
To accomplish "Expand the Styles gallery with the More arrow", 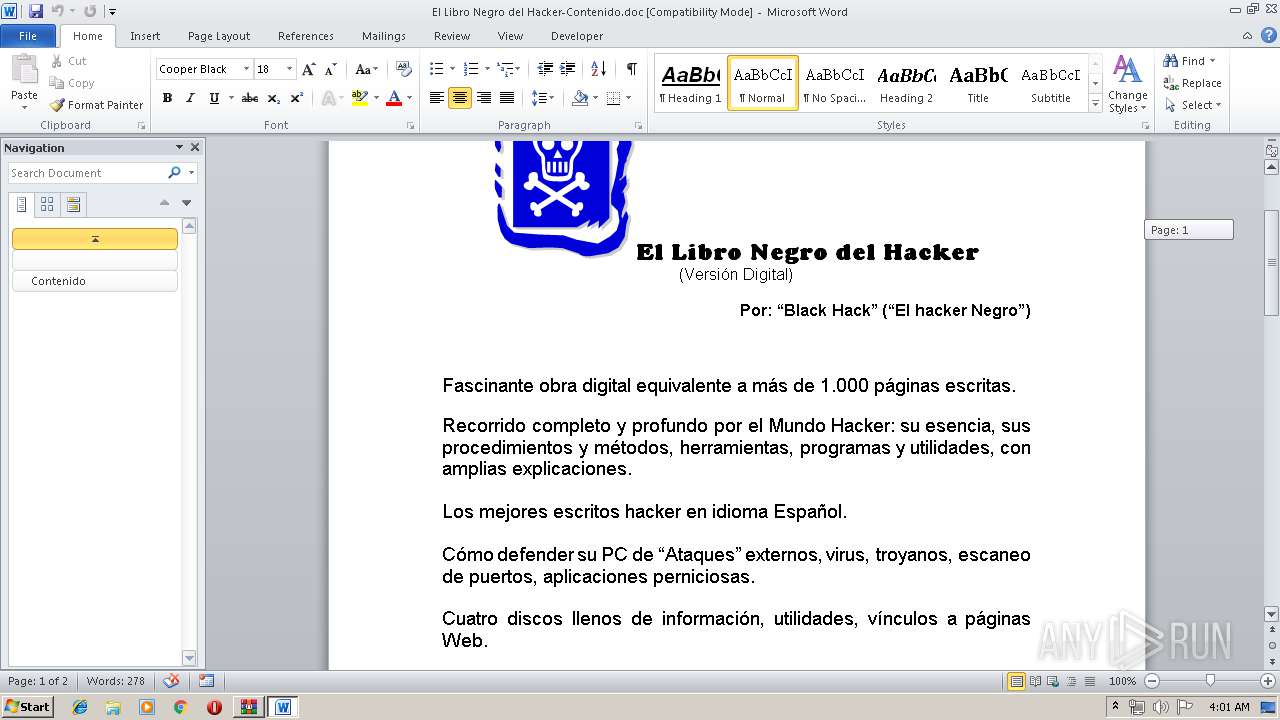I will pos(1095,105).
